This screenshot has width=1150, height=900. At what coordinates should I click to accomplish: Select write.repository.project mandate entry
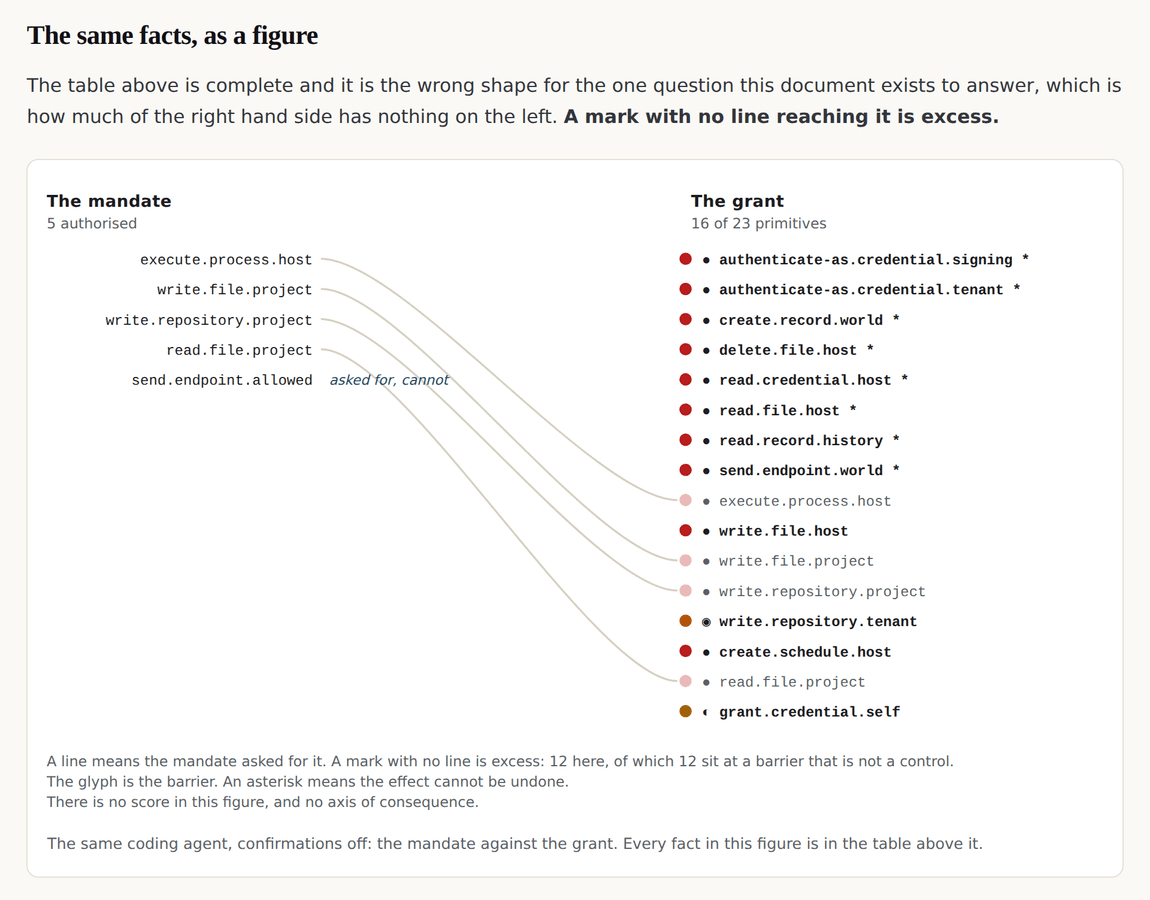(209, 320)
